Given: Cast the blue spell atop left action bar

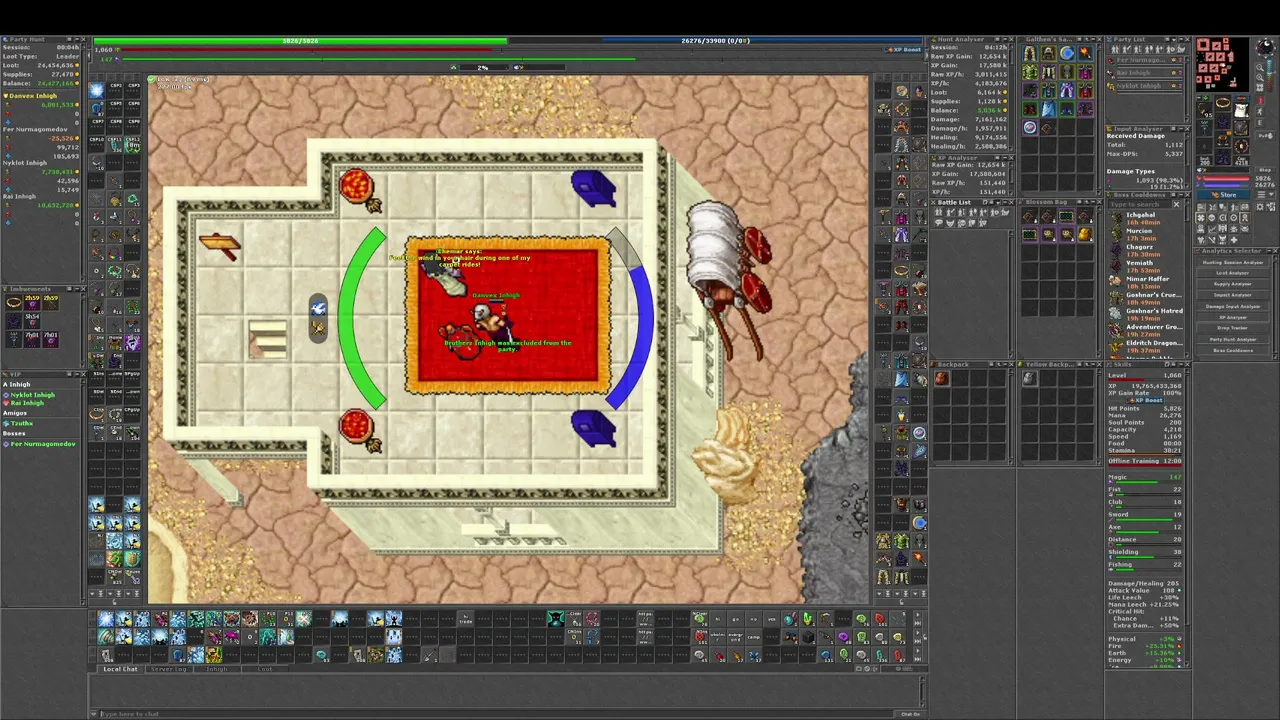Looking at the screenshot, I should pyautogui.click(x=96, y=90).
